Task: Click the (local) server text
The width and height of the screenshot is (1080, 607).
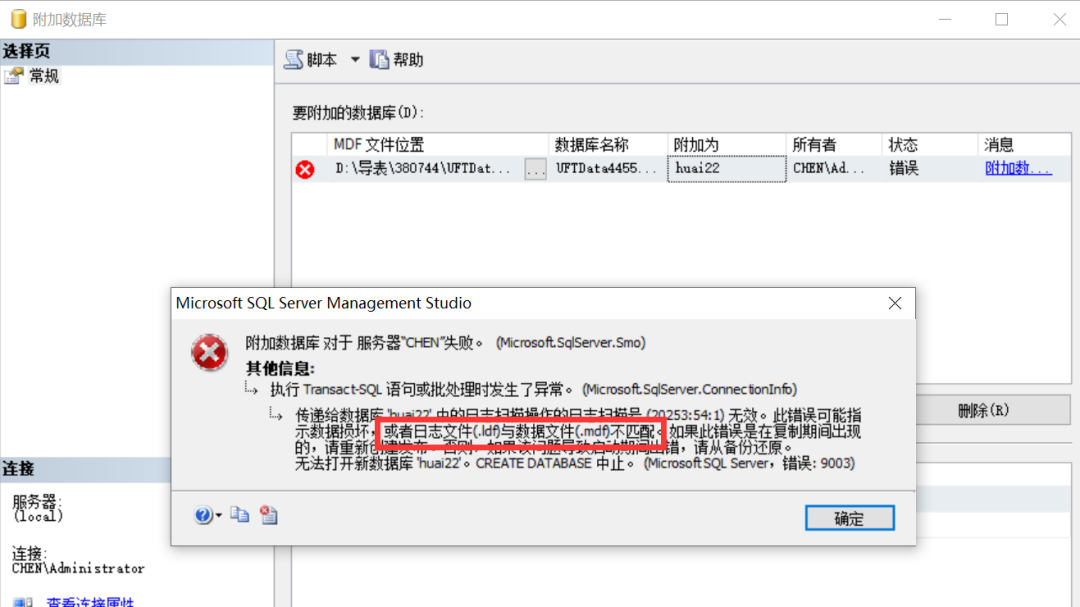Action: [38, 517]
